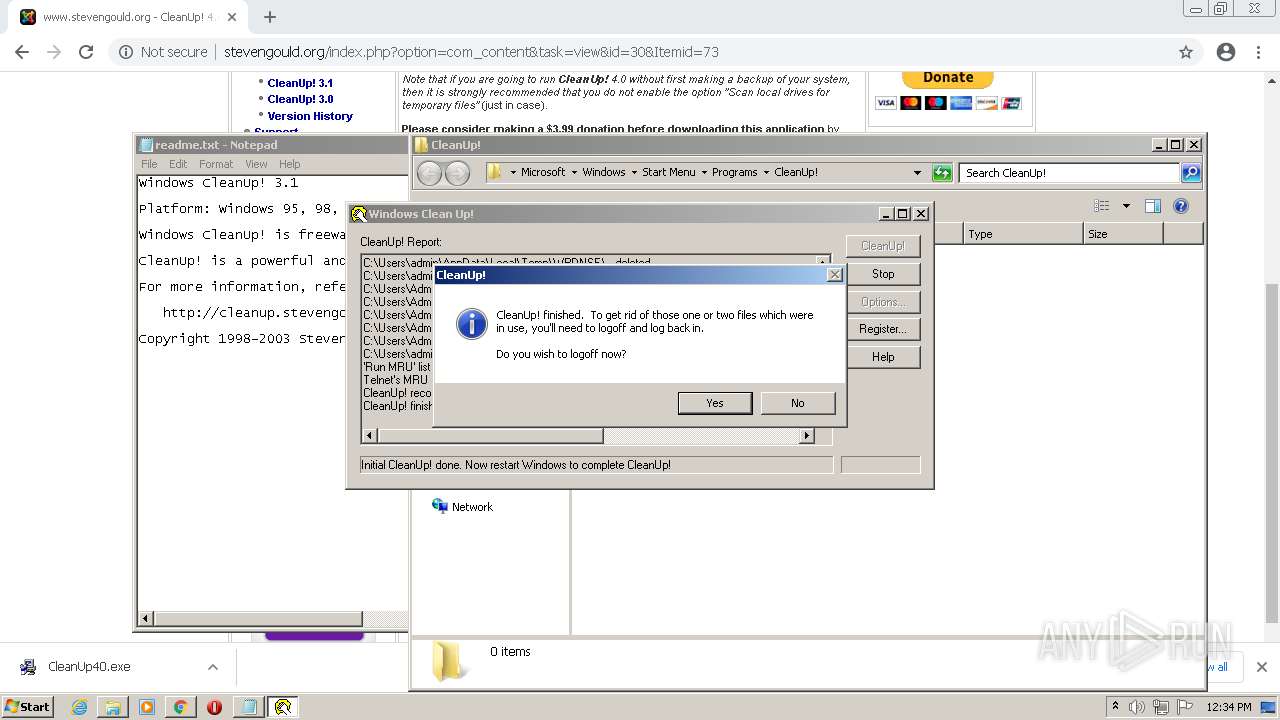Click the Size column header
This screenshot has width=1280, height=720.
[x=1123, y=234]
